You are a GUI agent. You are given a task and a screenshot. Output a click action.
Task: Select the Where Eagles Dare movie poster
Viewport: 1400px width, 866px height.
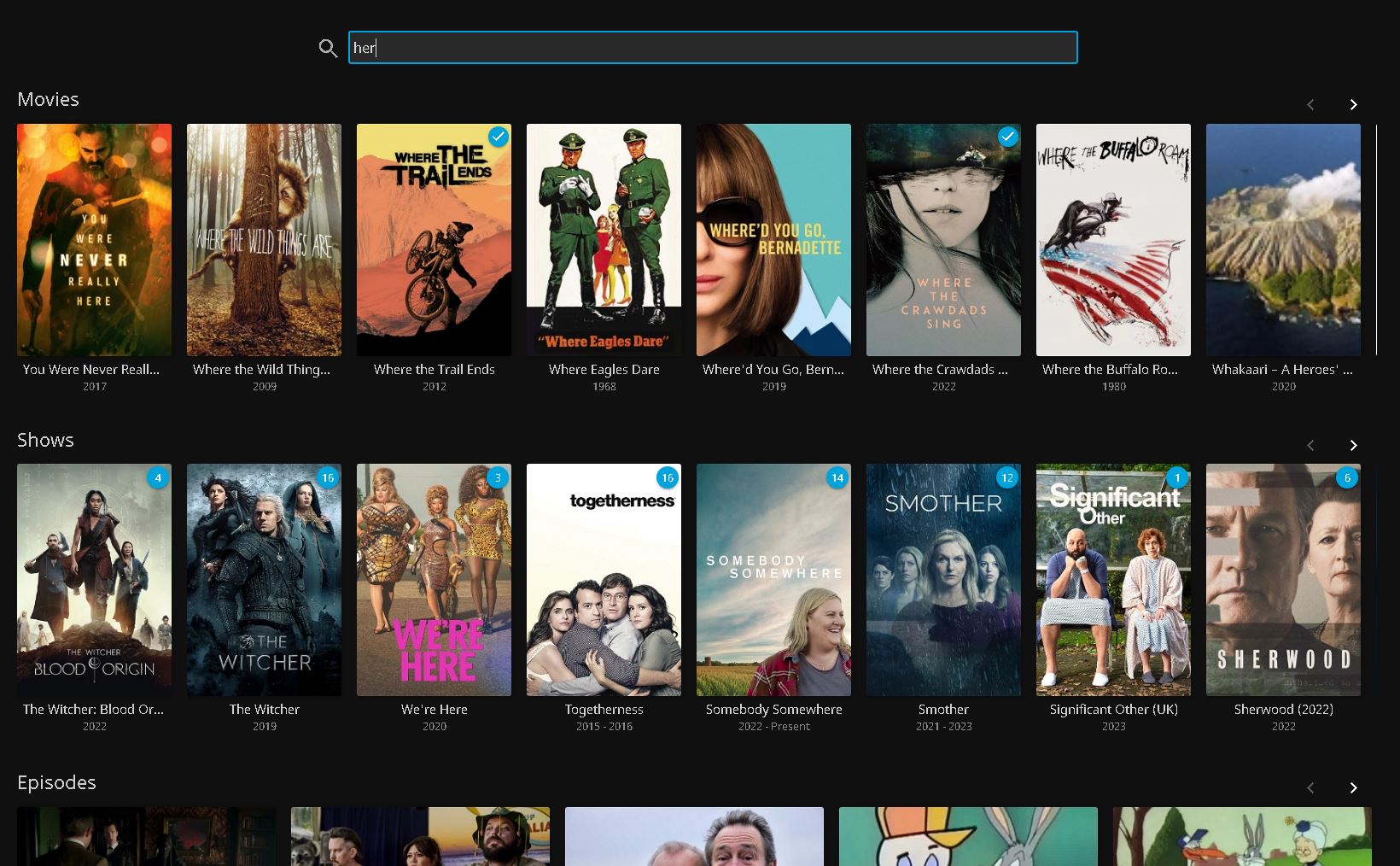[x=604, y=239]
